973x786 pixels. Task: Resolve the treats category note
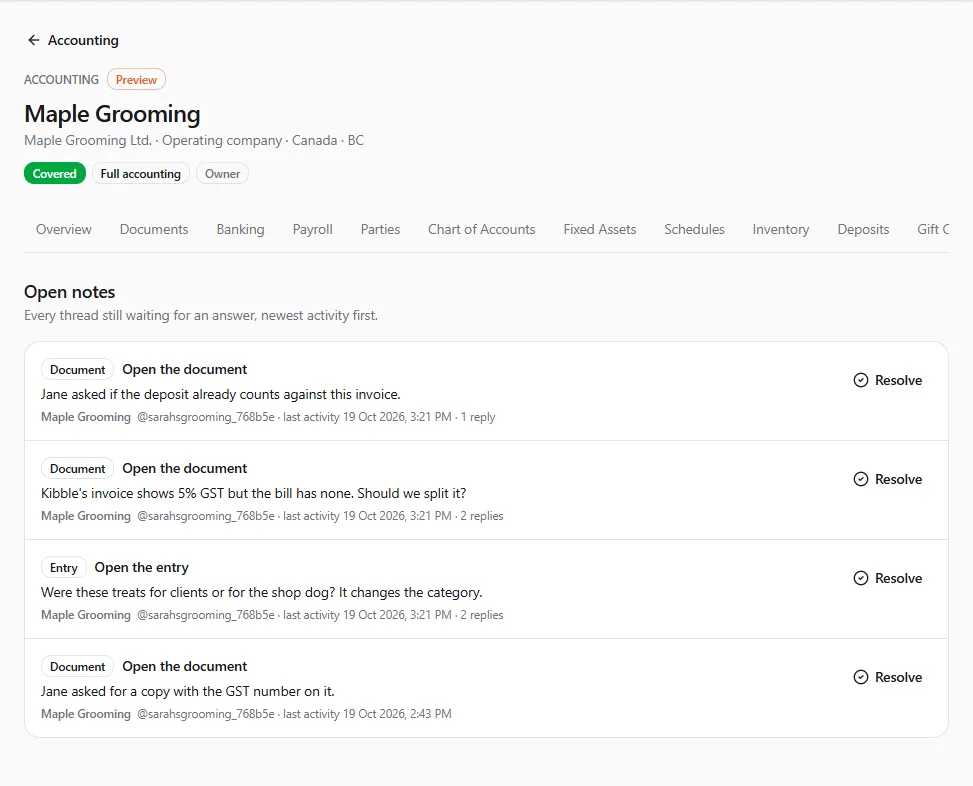[x=887, y=578]
